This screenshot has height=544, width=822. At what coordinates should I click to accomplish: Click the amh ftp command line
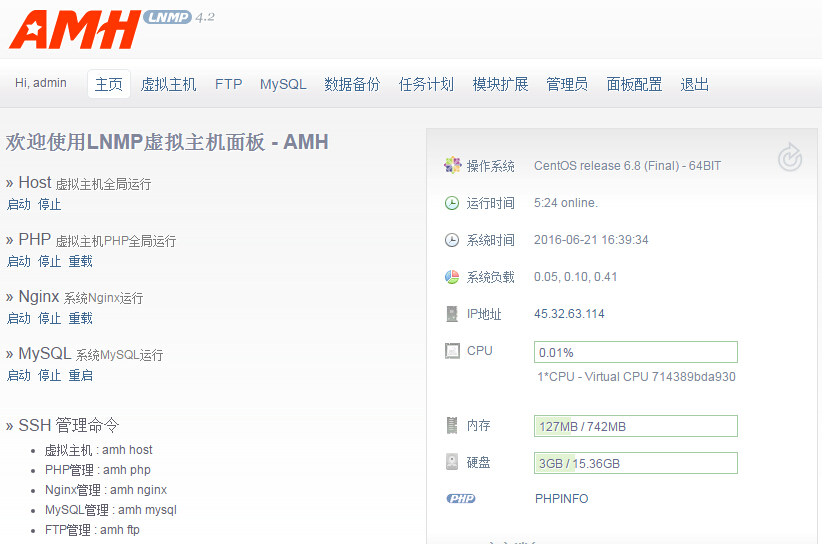coord(92,529)
